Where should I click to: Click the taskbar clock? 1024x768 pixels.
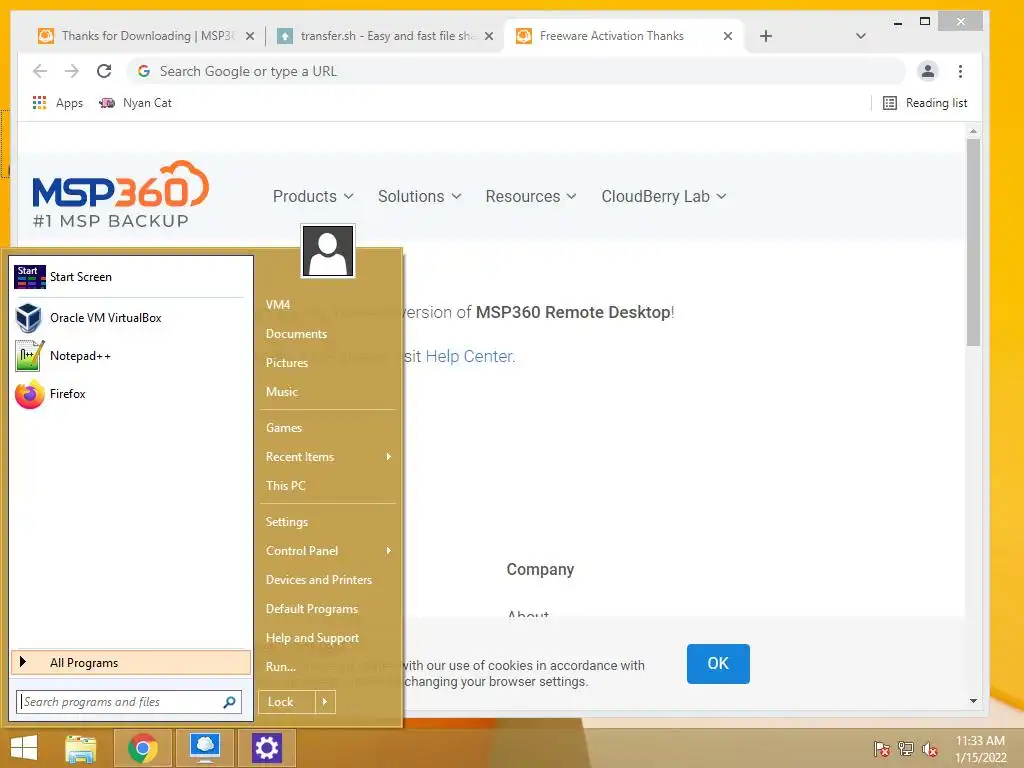(980, 749)
